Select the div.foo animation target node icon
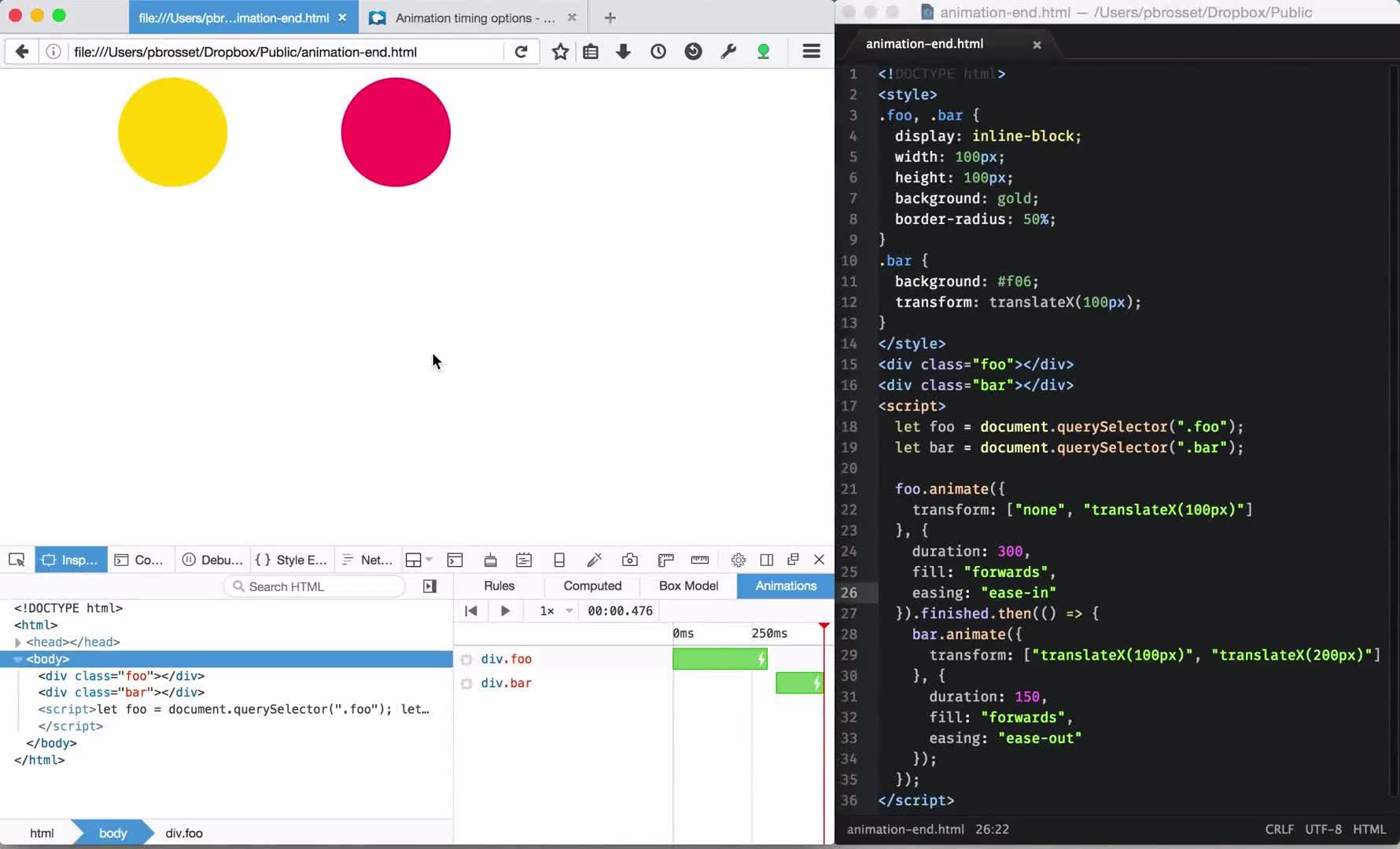Viewport: 1400px width, 849px height. pos(466,660)
